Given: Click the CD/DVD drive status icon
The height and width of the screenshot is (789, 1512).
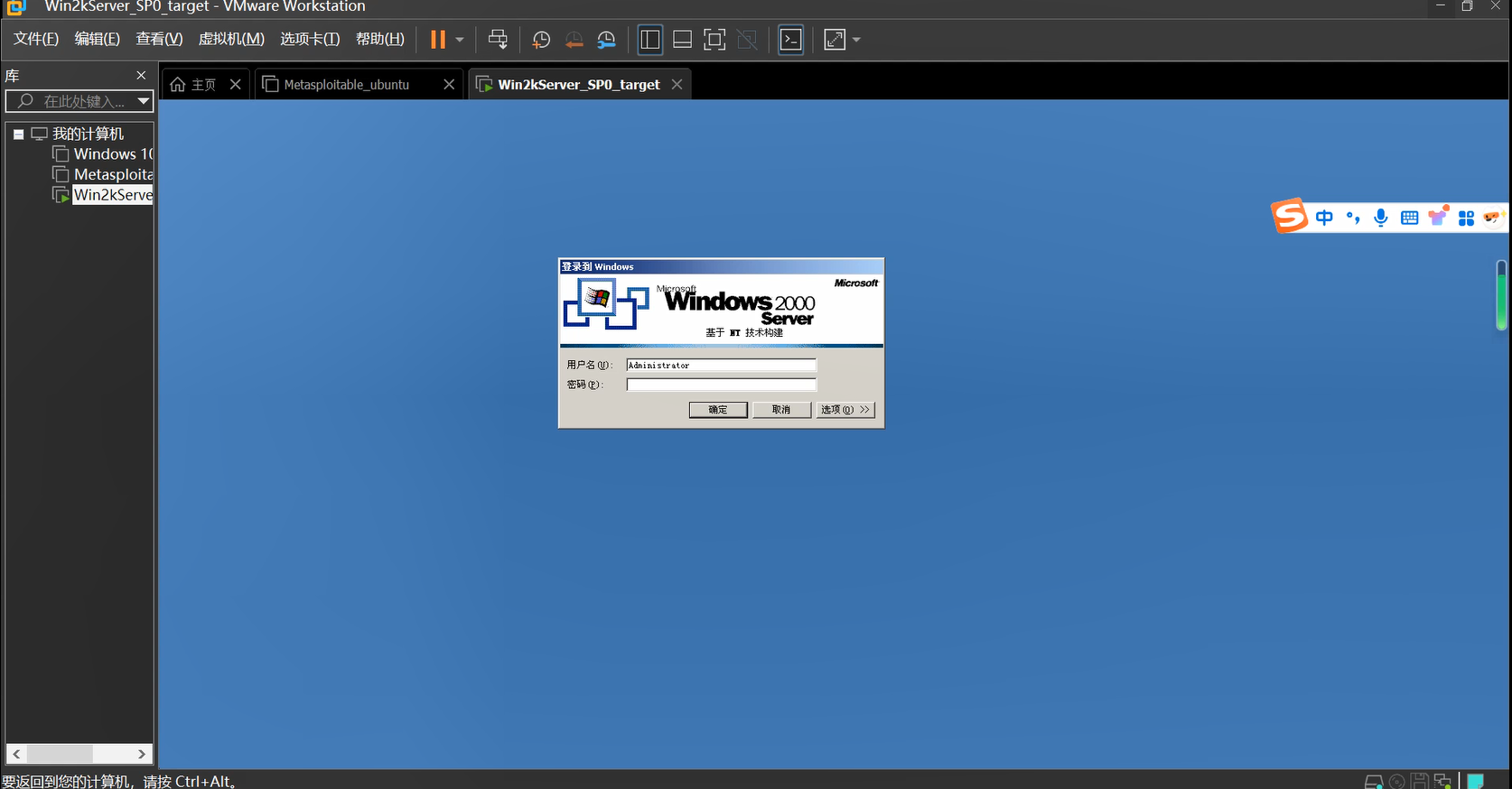Looking at the screenshot, I should [1397, 782].
